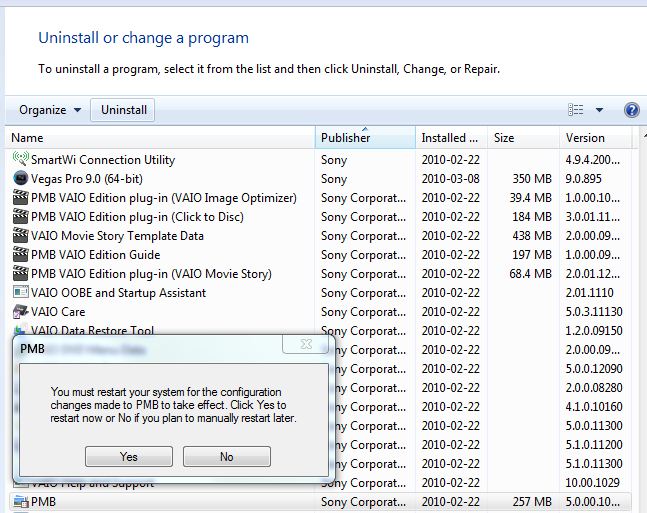Viewport: 647px width, 513px height.
Task: Click the Vegas Pro 9.0 program icon
Action: point(20,178)
